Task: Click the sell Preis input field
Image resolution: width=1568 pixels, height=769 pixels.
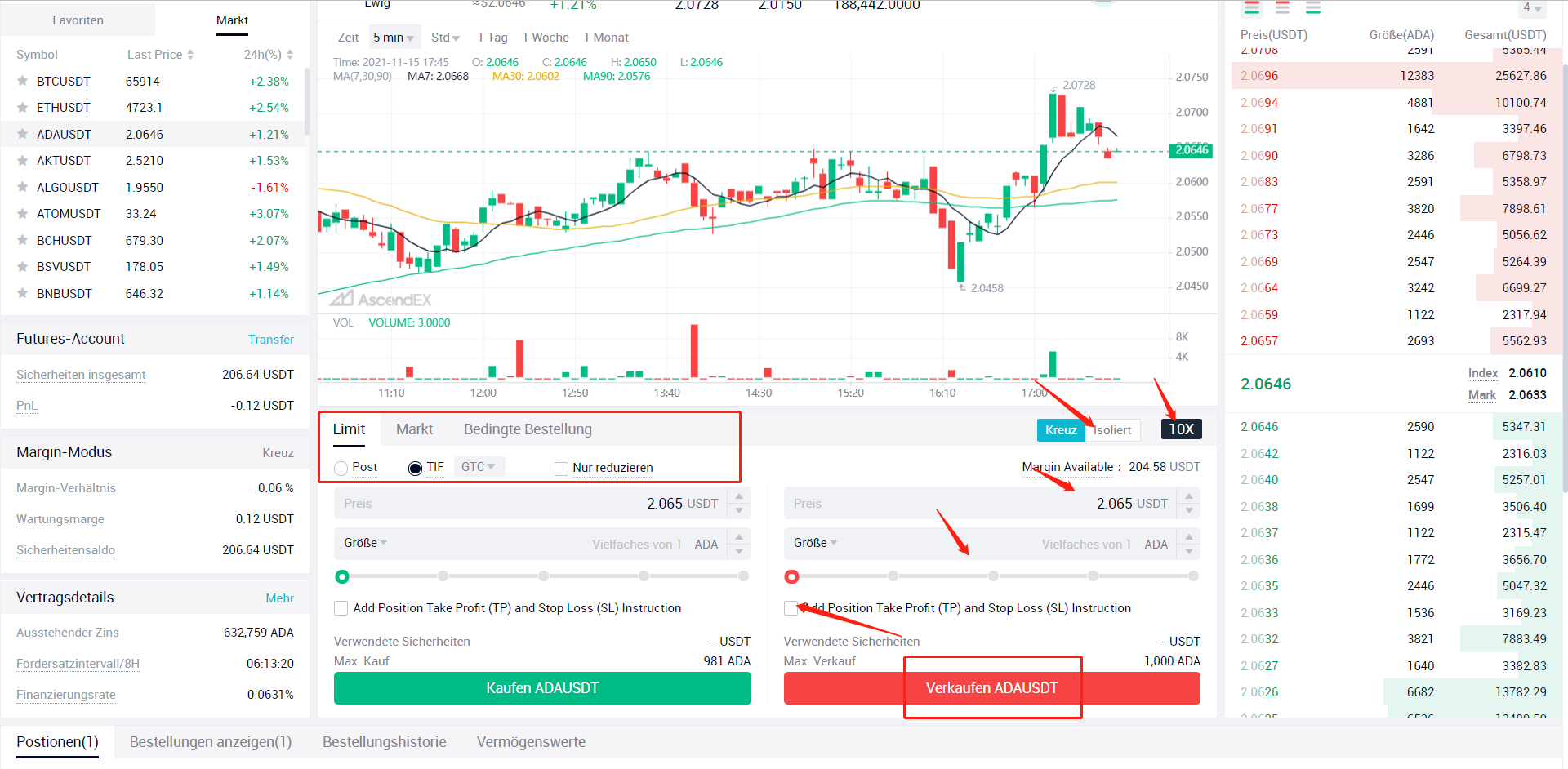Action: [x=981, y=504]
